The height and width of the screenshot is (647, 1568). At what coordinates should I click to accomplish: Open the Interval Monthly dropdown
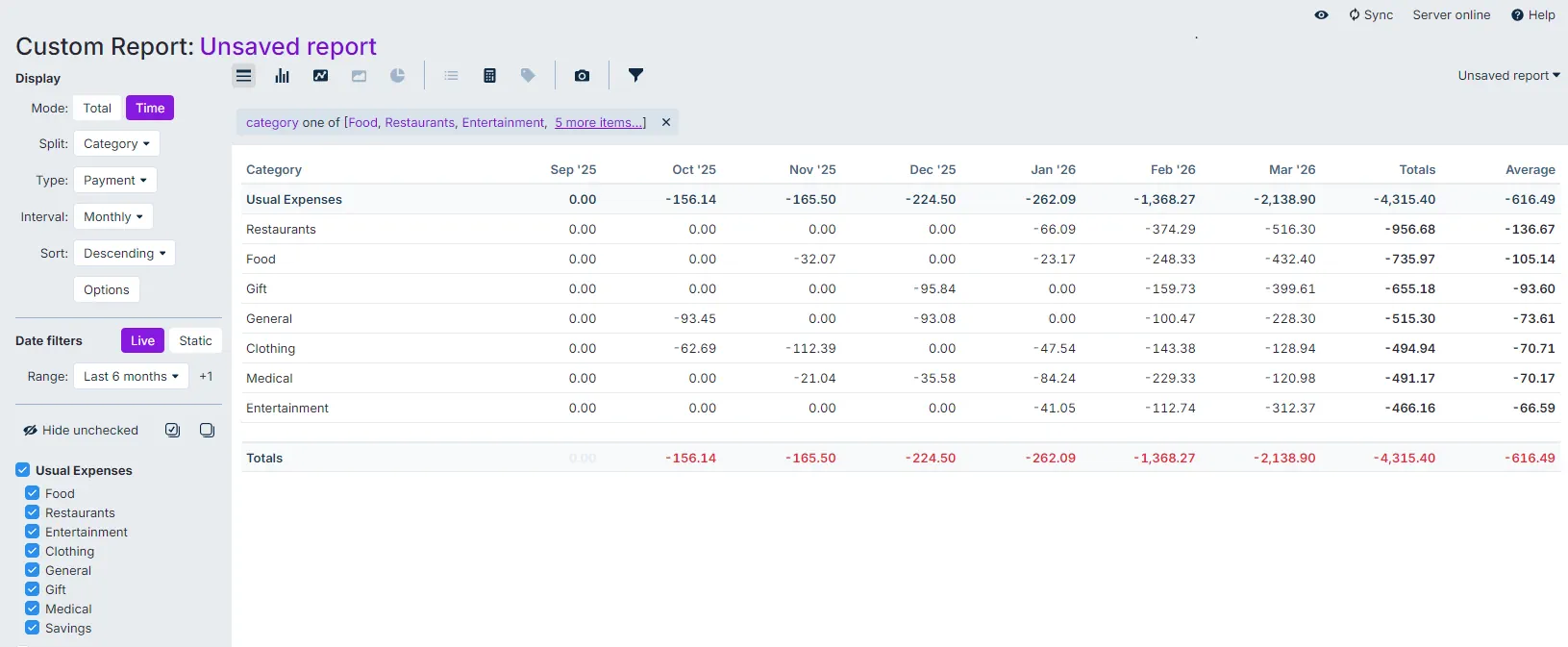tap(112, 217)
